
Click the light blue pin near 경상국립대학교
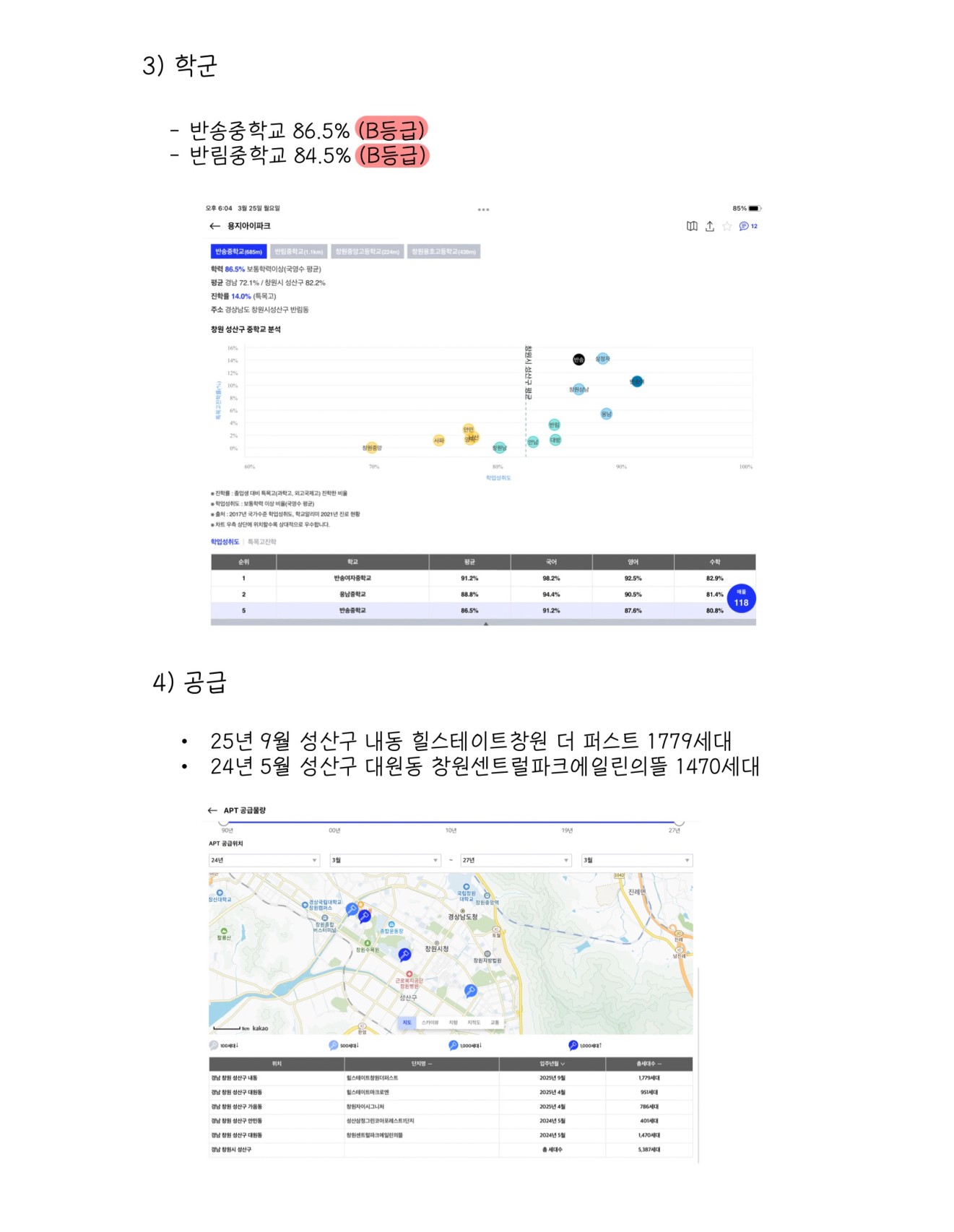pyautogui.click(x=352, y=909)
